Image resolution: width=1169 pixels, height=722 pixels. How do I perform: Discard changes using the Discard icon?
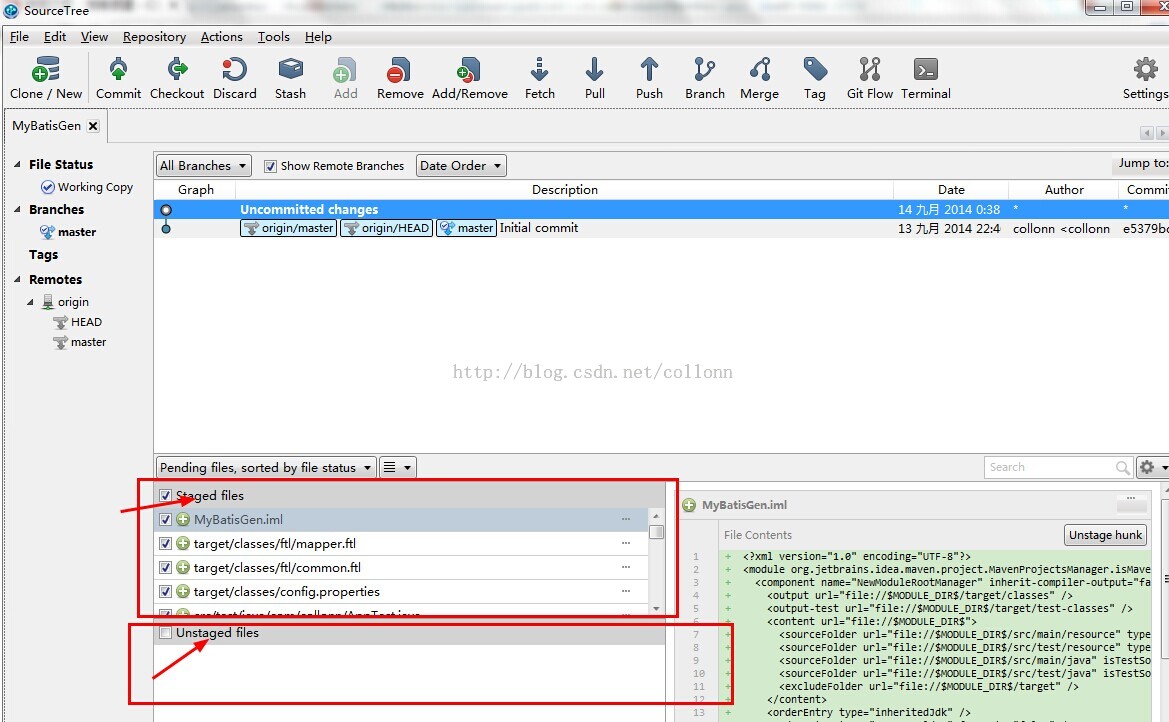pyautogui.click(x=234, y=75)
